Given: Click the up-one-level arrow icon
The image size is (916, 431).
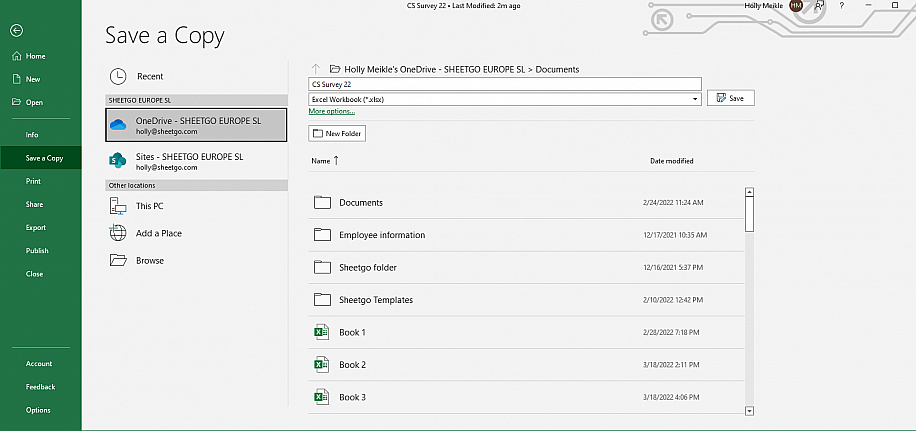Looking at the screenshot, I should tap(316, 69).
